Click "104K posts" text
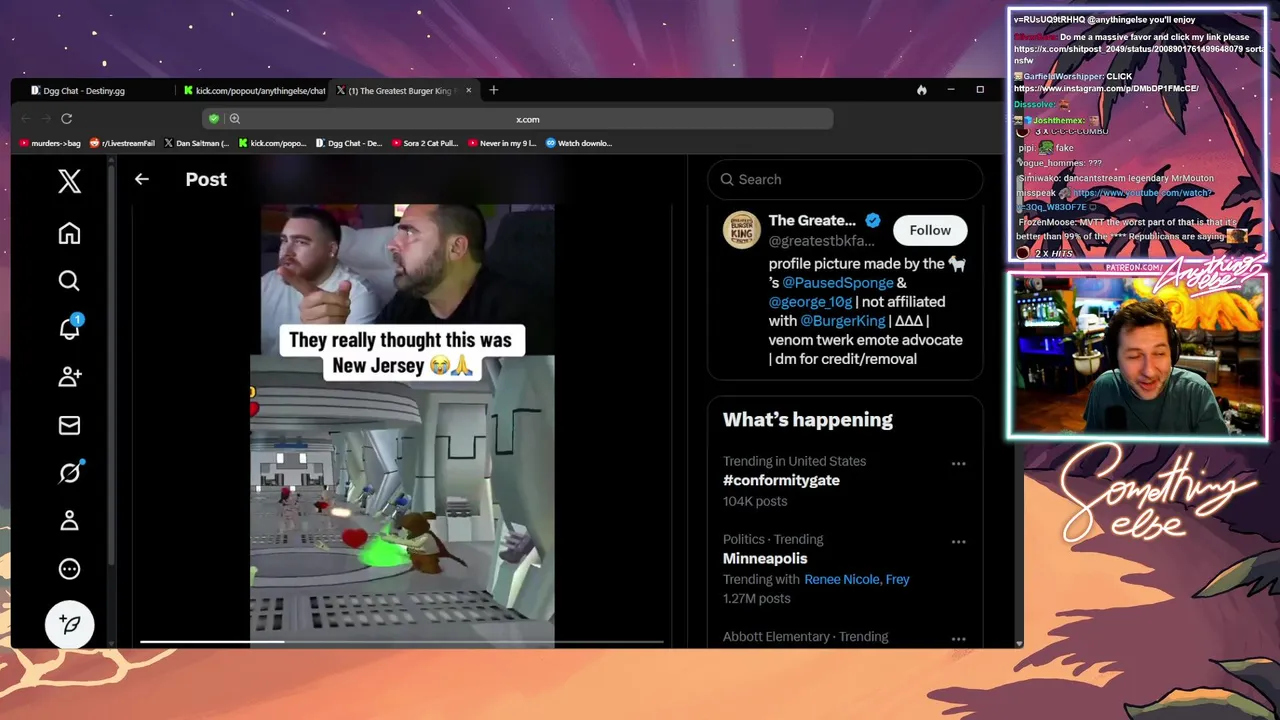 click(x=755, y=501)
